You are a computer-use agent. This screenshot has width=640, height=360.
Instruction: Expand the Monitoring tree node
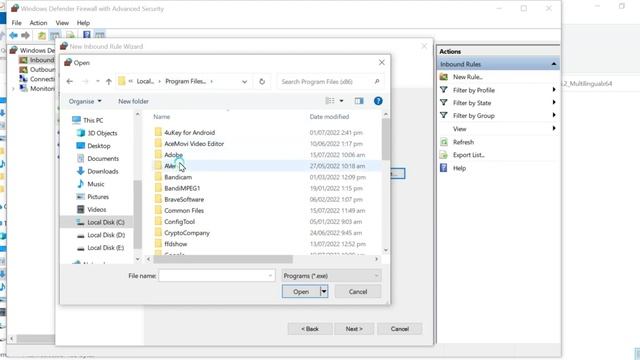tap(13, 89)
